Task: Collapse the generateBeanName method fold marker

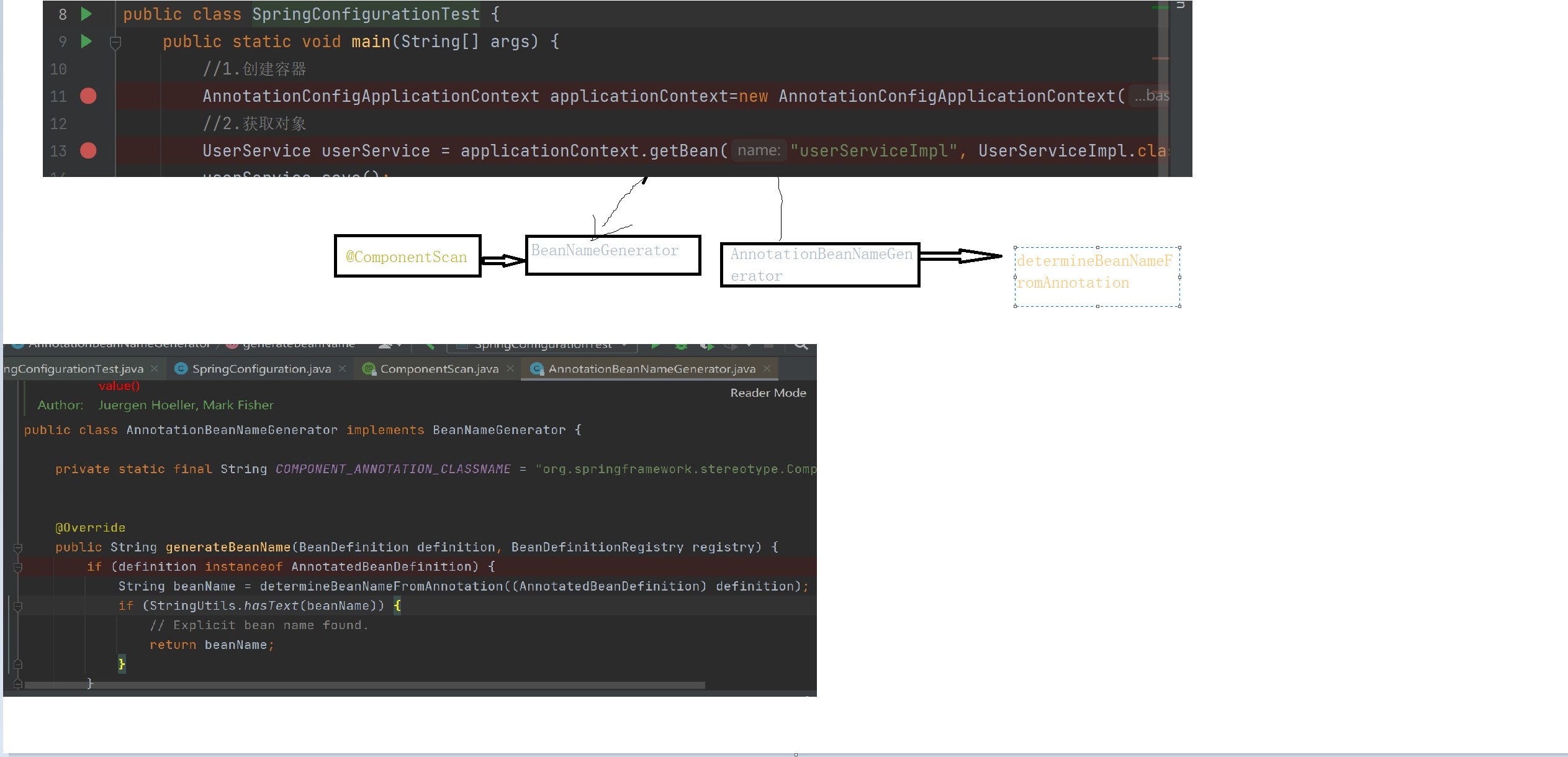Action: click(18, 548)
